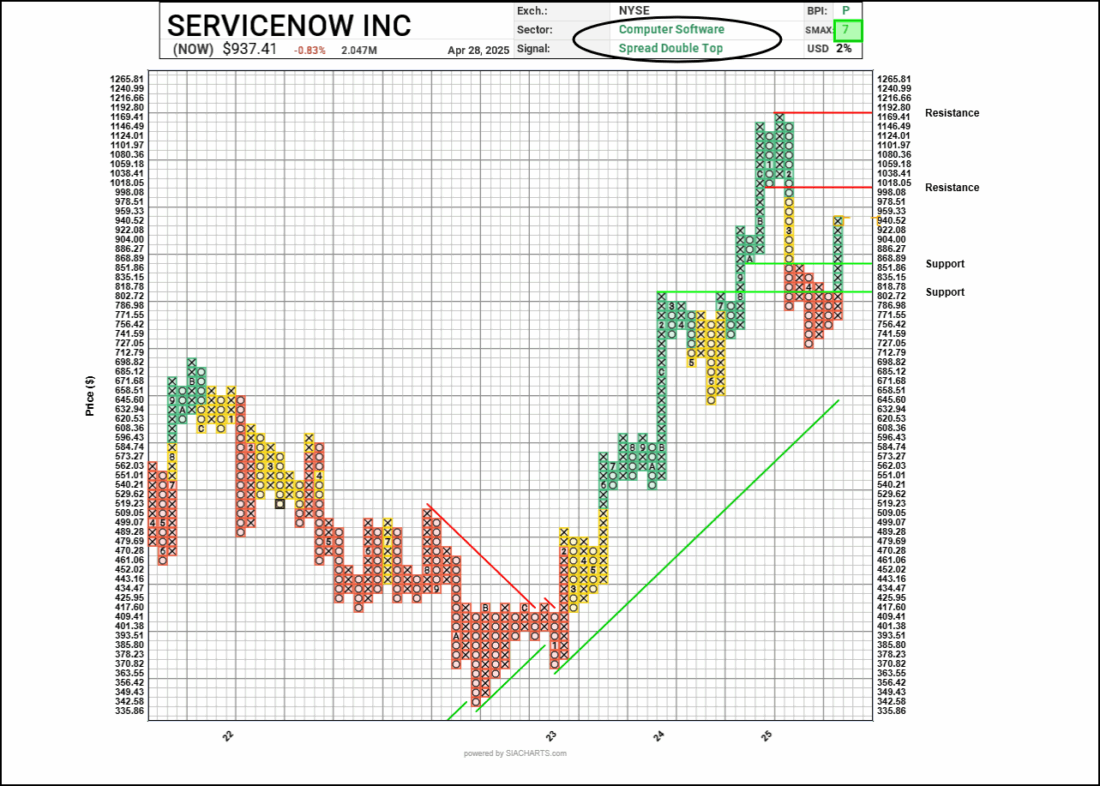Click 1265.81 on the left price axis
1100x786 pixels.
pos(127,79)
